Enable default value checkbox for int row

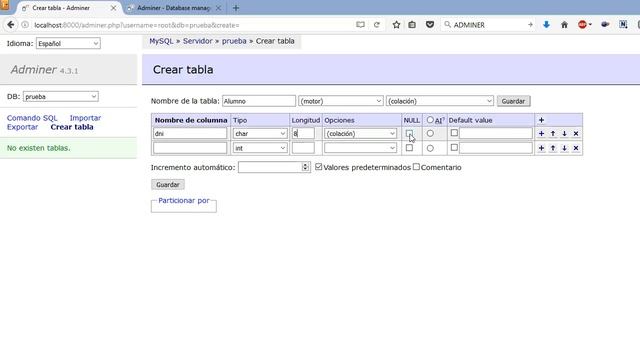pyautogui.click(x=454, y=147)
